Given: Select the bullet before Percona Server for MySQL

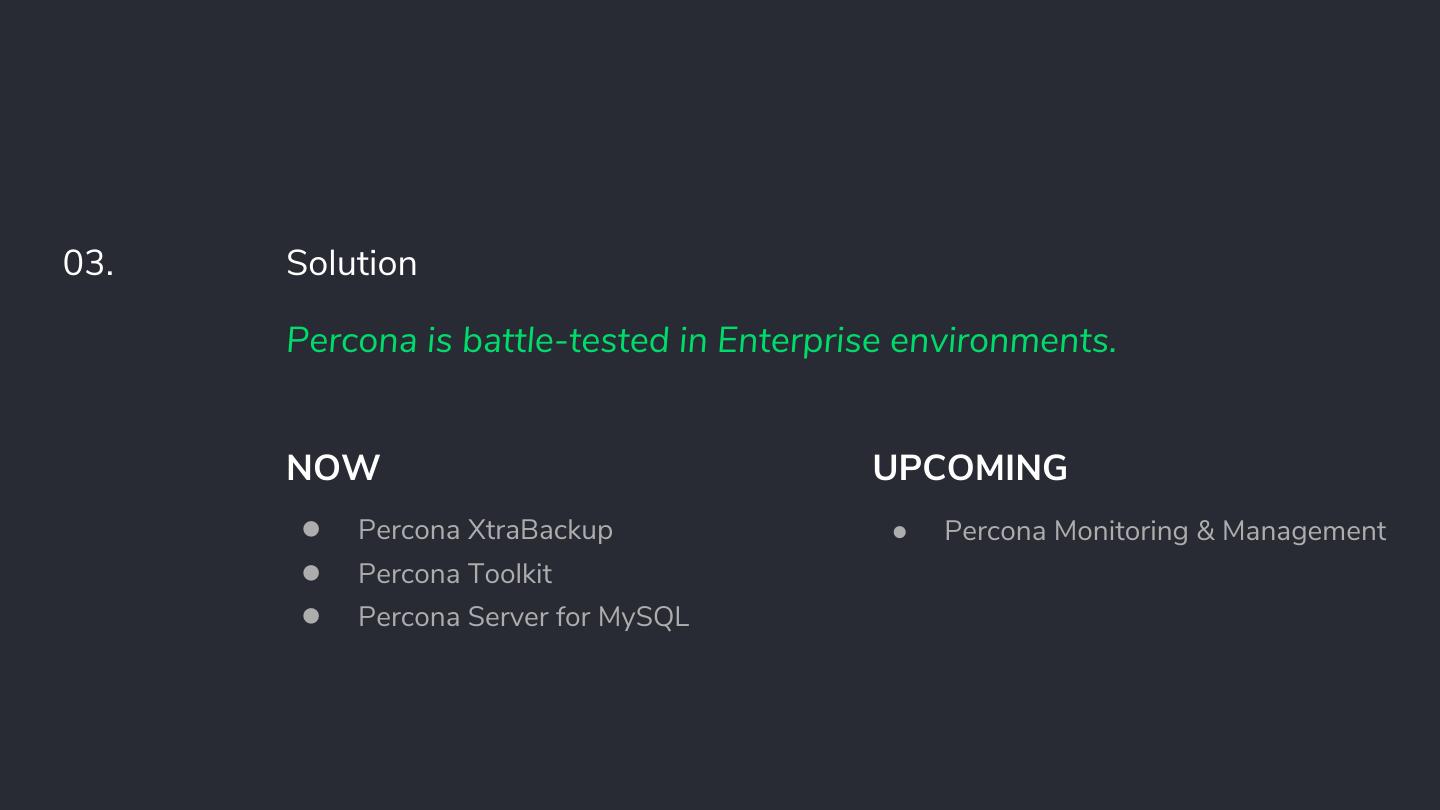Looking at the screenshot, I should pos(311,616).
